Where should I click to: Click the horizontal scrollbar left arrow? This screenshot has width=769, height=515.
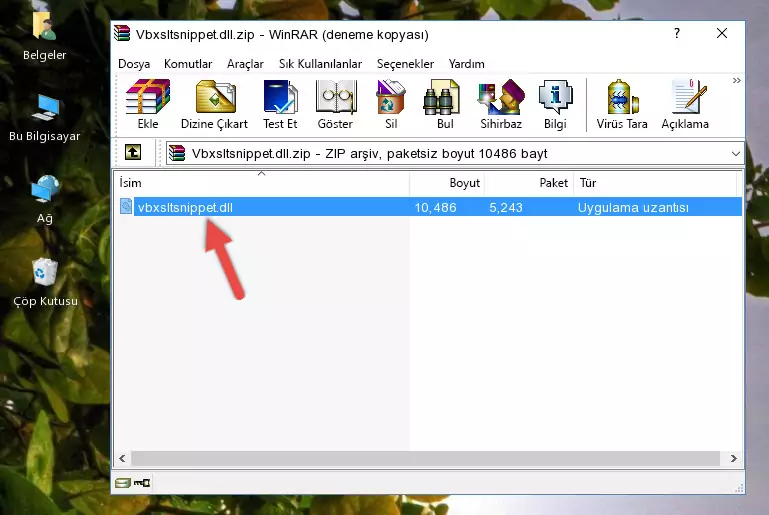(123, 459)
